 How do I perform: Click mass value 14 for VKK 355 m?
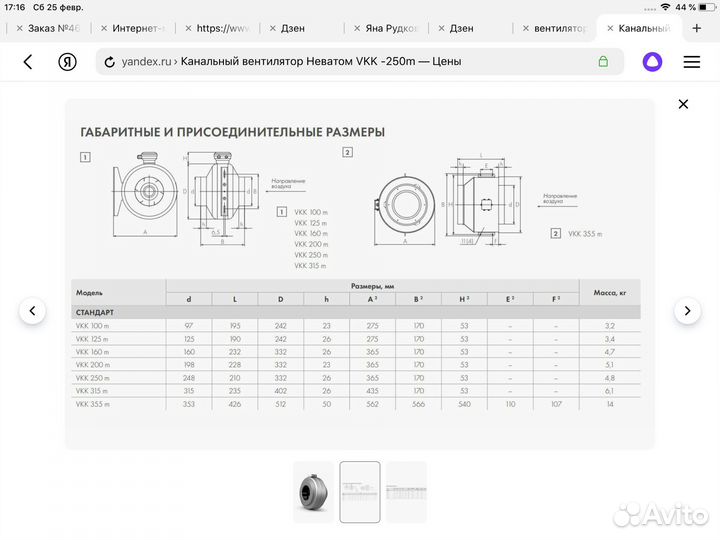(x=610, y=404)
